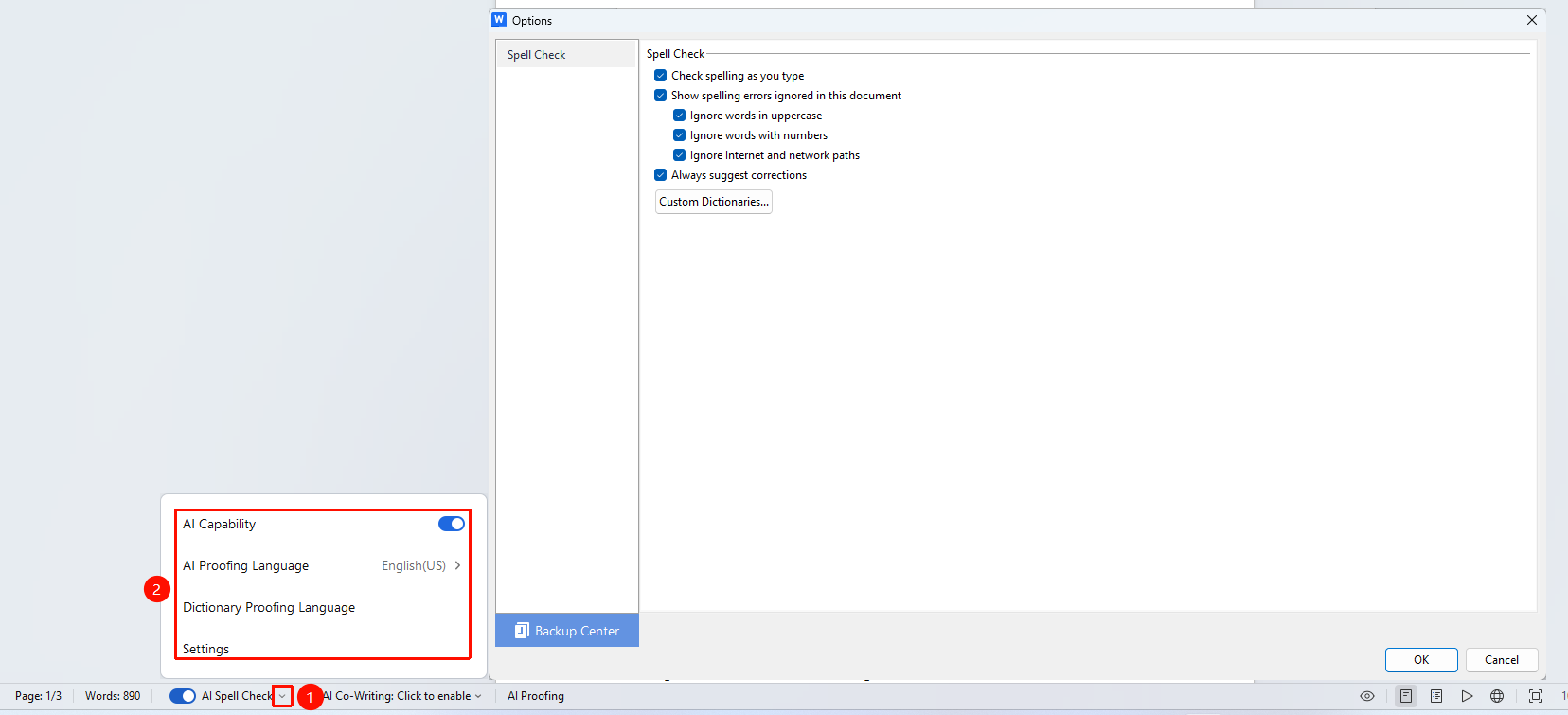Click the Options dialog title text
The height and width of the screenshot is (715, 1568).
point(532,21)
